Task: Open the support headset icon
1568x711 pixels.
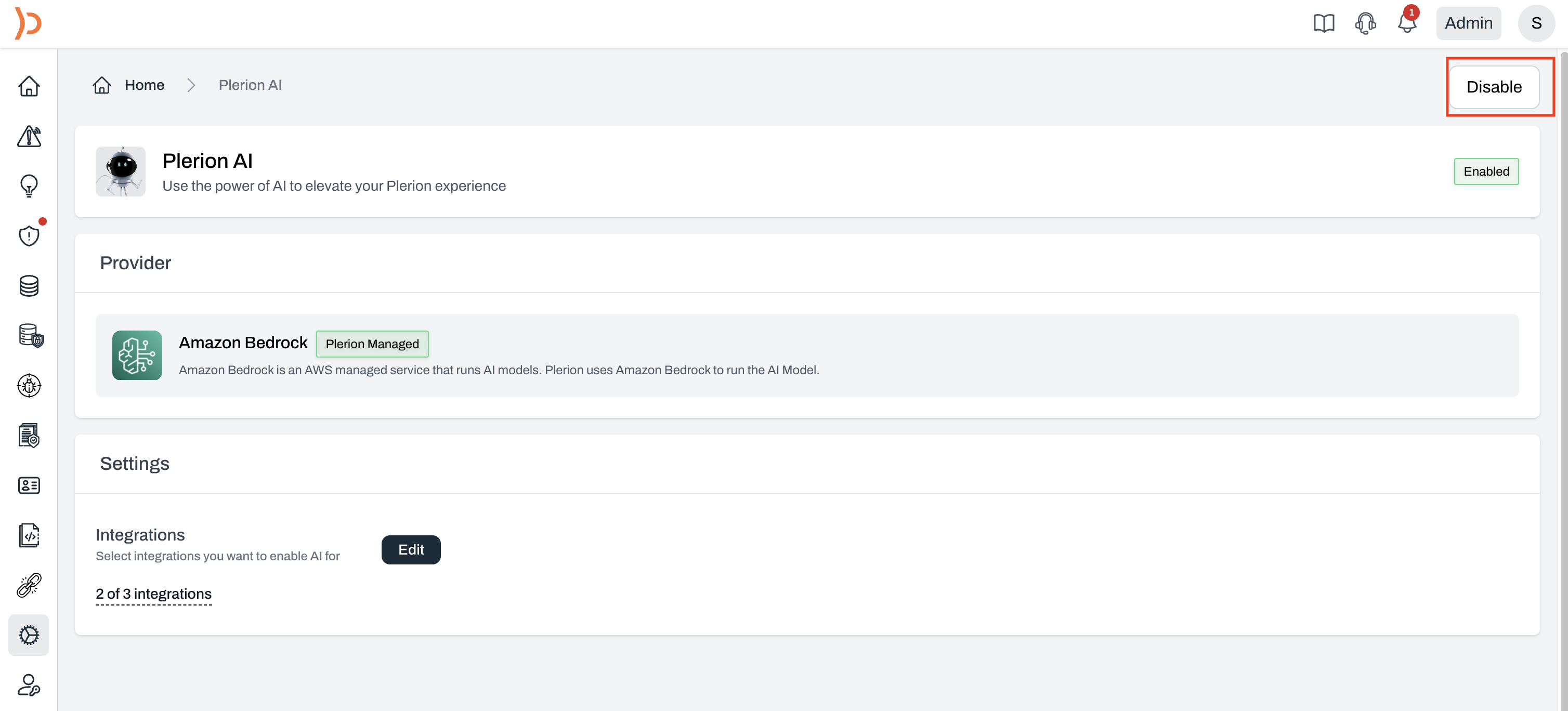Action: (1365, 23)
